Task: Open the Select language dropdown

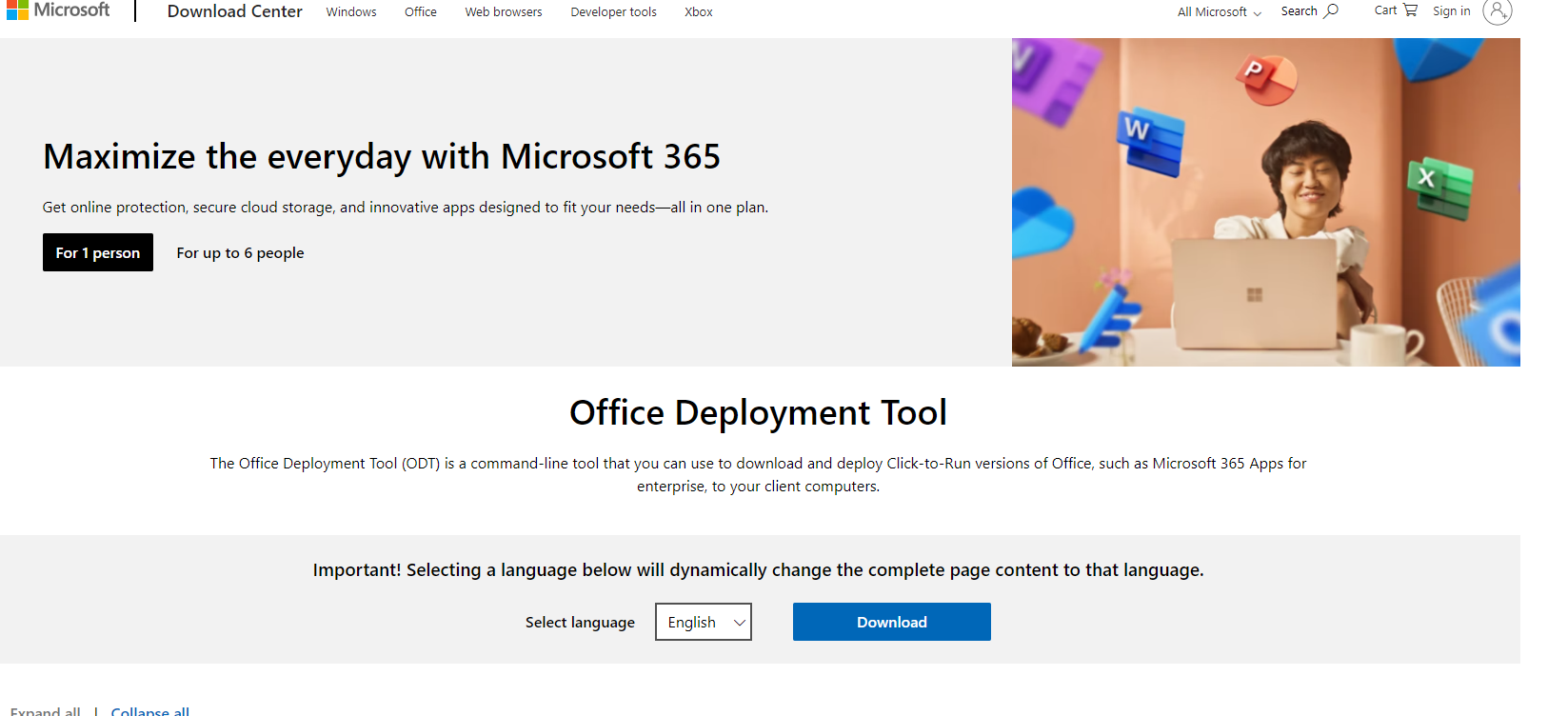Action: pyautogui.click(x=704, y=622)
